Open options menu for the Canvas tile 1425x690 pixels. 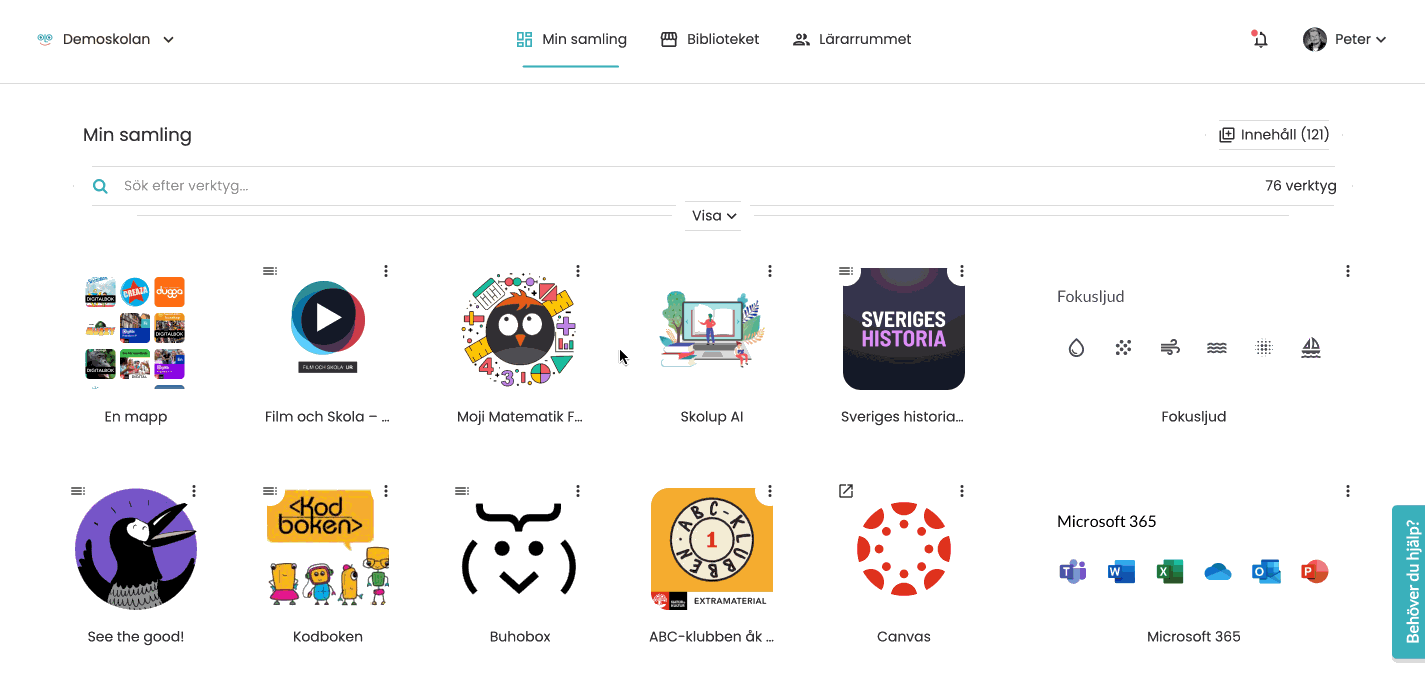(962, 491)
